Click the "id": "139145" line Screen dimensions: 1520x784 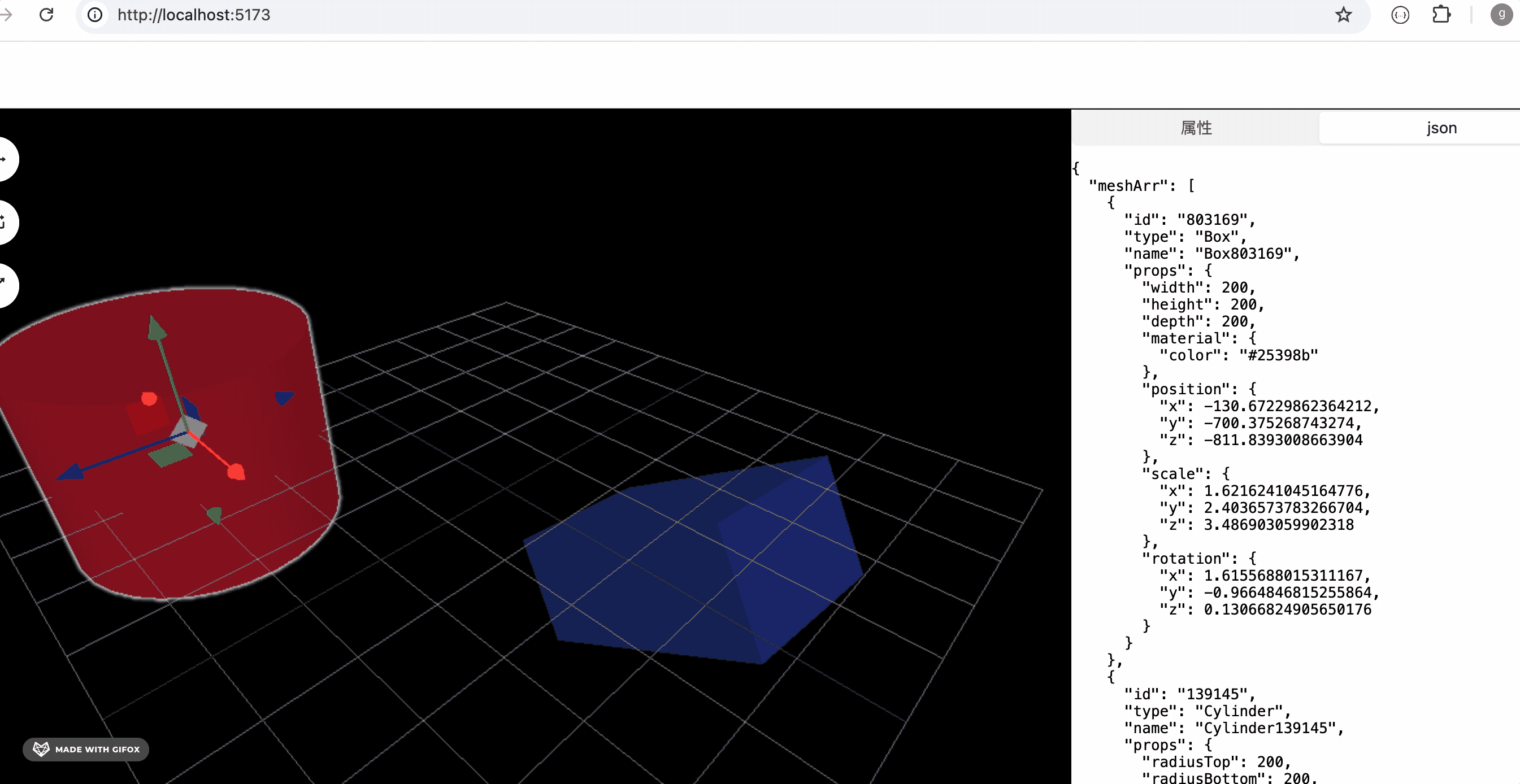coord(1189,694)
